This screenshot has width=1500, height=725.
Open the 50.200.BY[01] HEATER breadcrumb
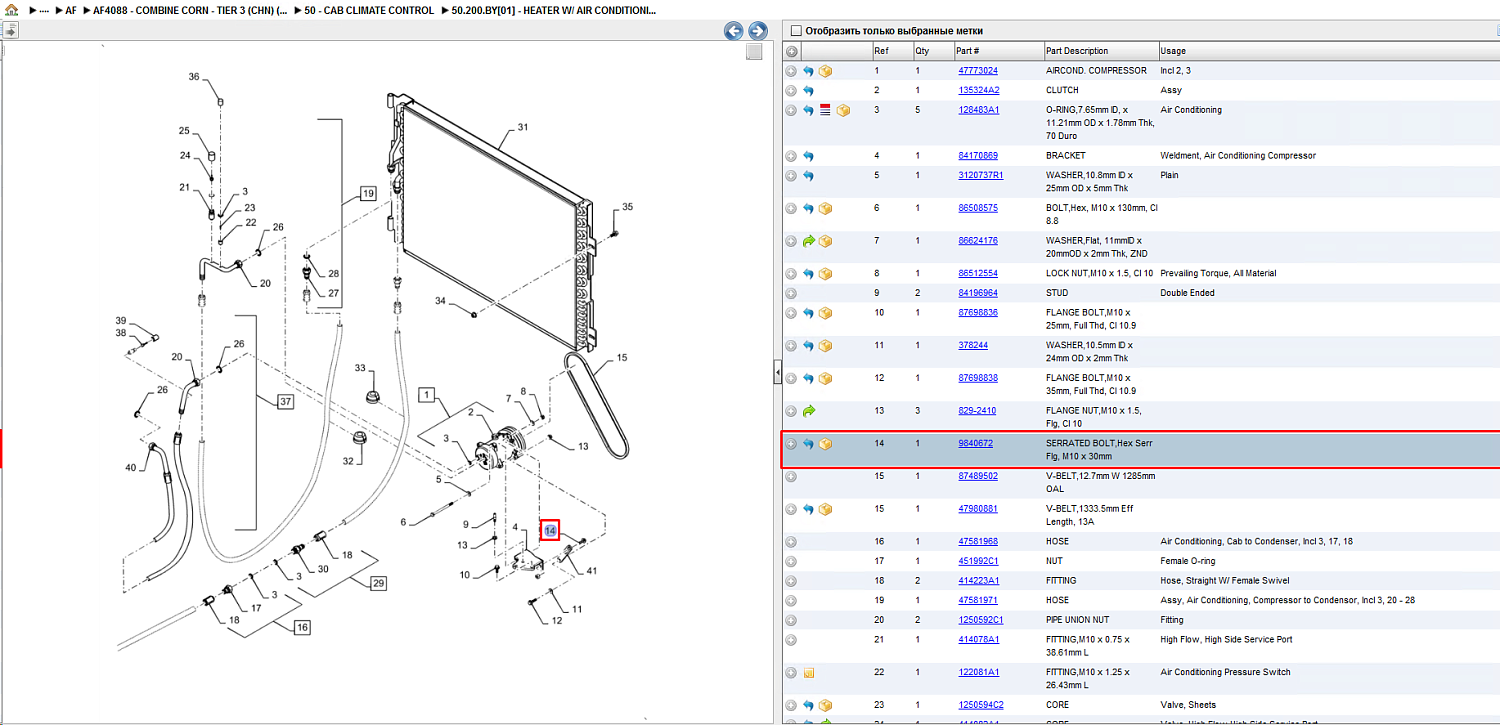click(554, 10)
